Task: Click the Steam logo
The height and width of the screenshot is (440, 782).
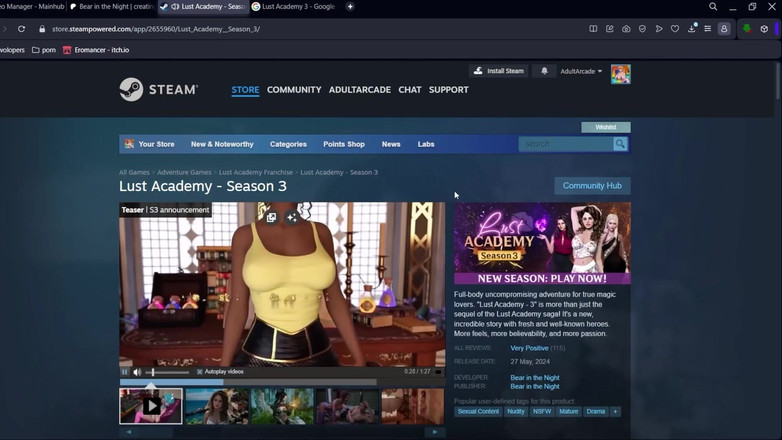Action: pos(159,90)
